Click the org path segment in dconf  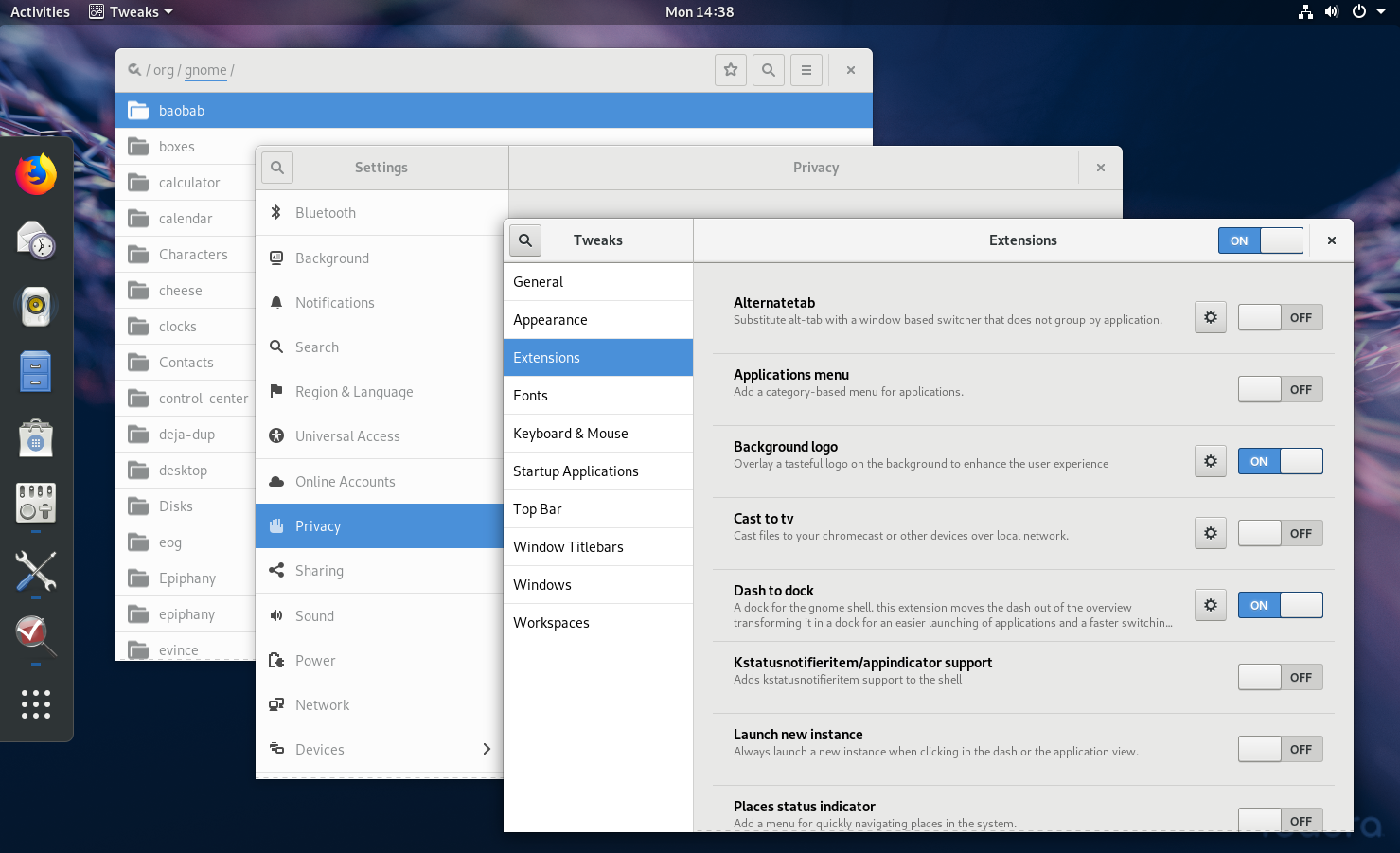(x=164, y=70)
